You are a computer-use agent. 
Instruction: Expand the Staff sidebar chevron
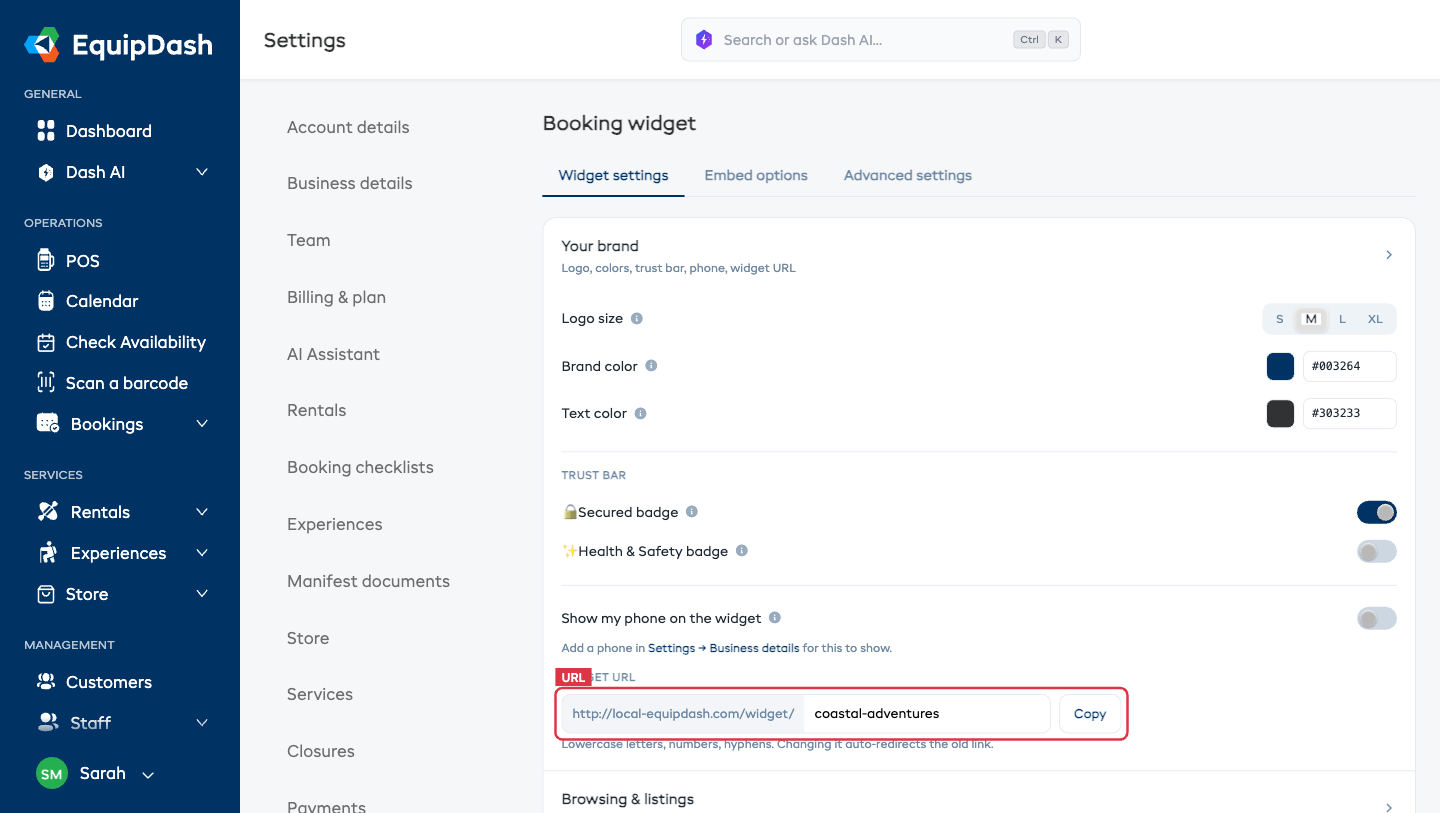(x=202, y=722)
